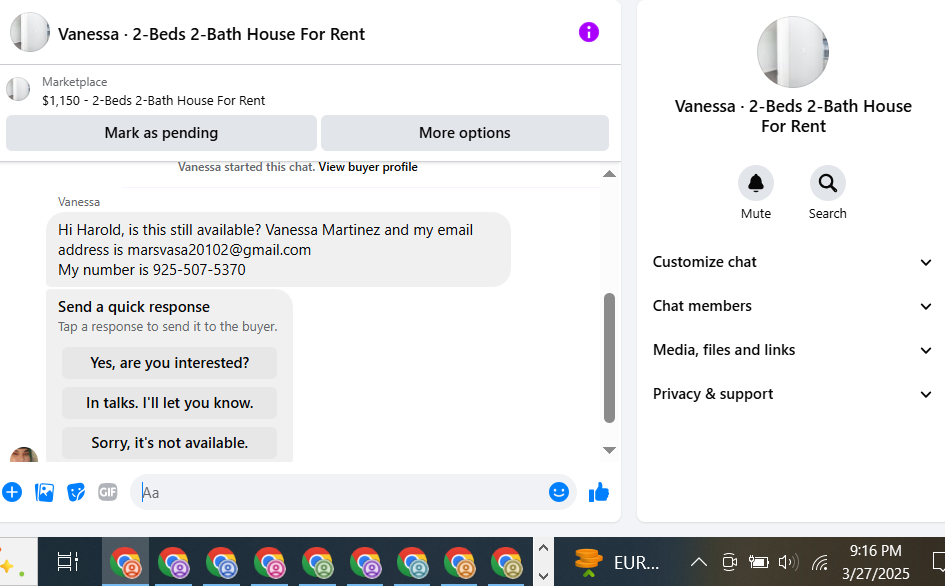Open the volume control in system tray

point(787,562)
